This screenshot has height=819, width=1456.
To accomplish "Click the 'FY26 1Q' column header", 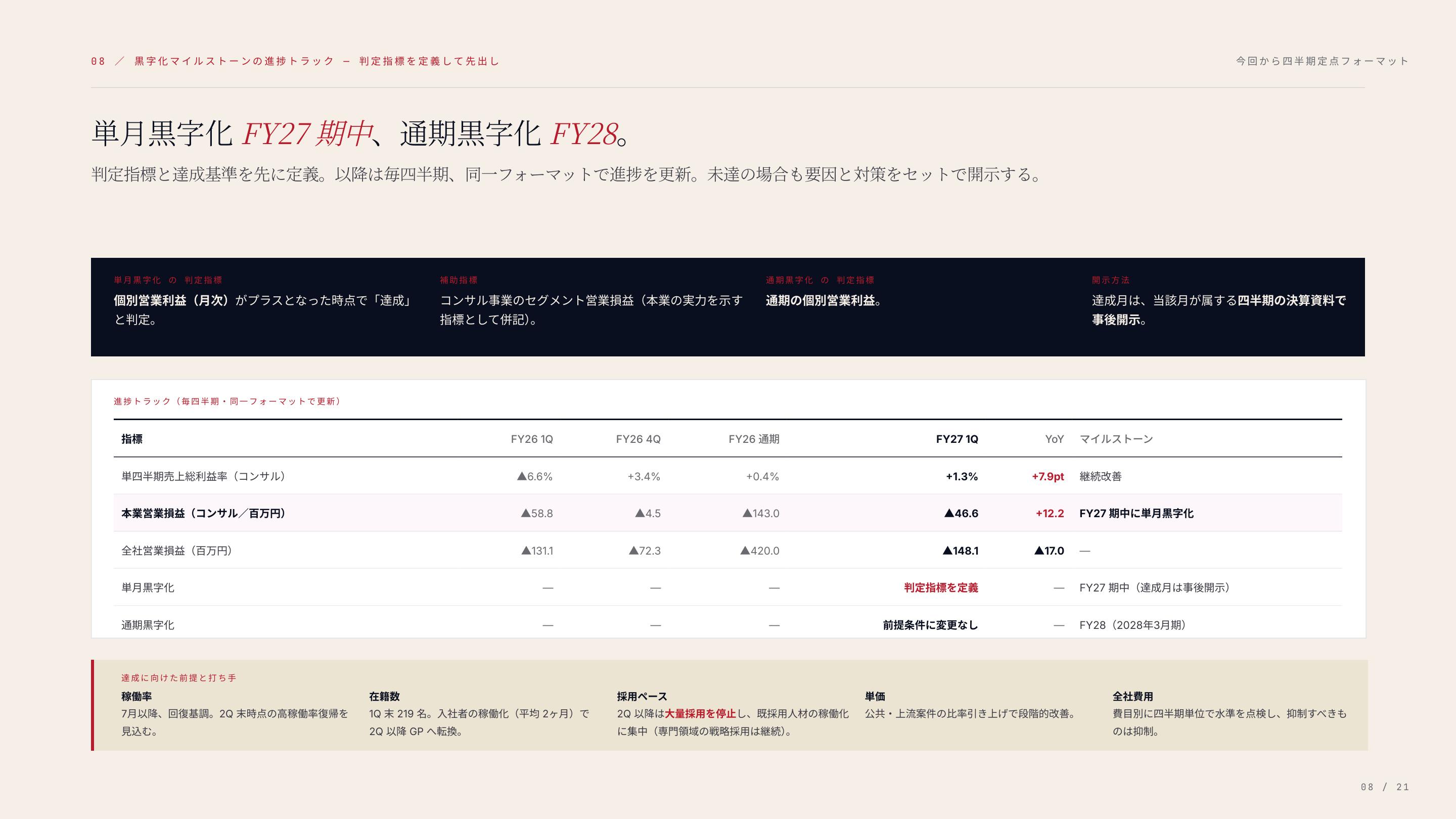I will click(x=532, y=439).
